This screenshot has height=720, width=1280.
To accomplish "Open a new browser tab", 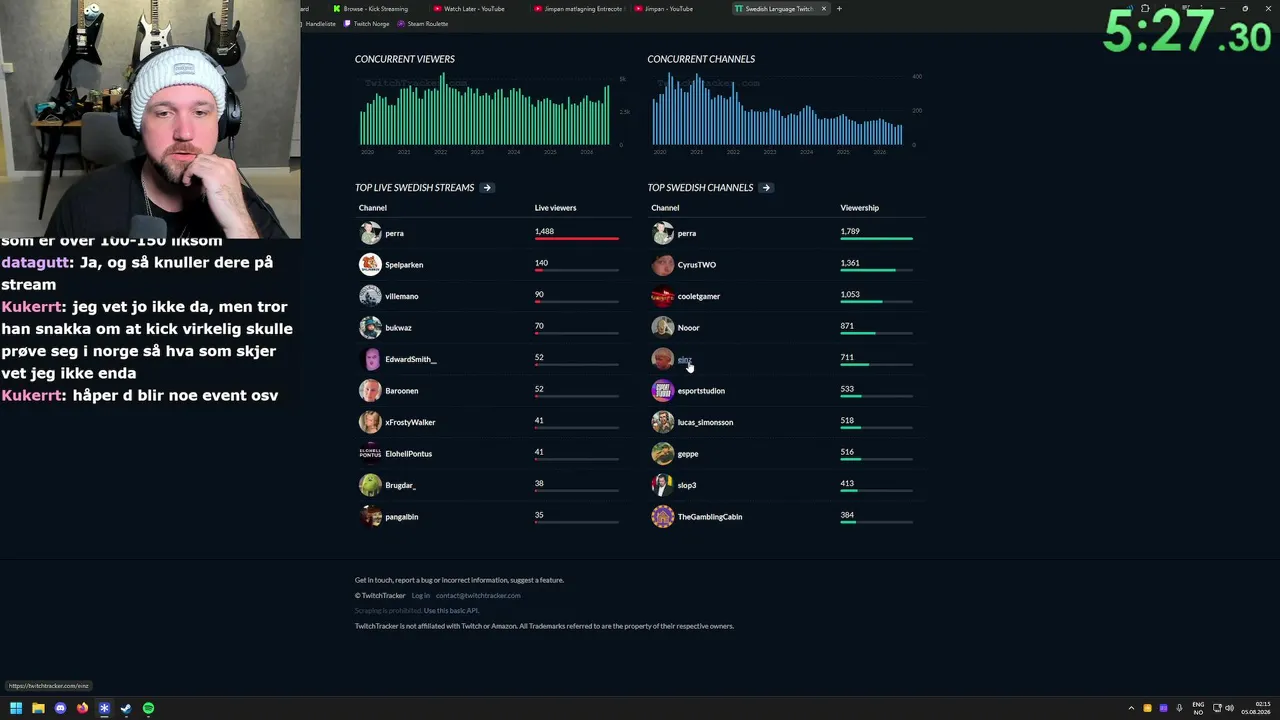I will (x=839, y=9).
